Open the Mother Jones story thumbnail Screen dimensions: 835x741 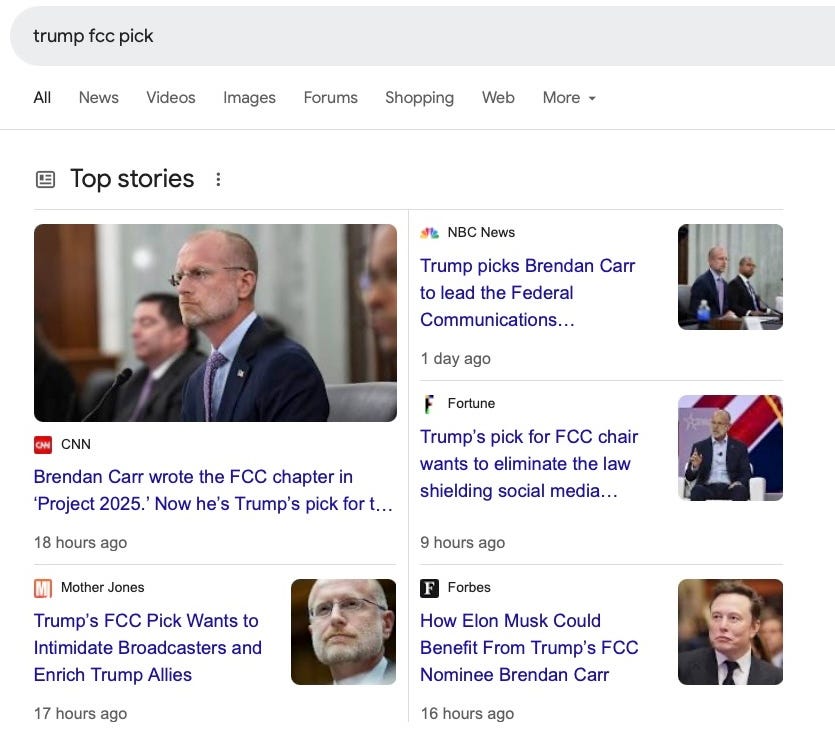[343, 632]
